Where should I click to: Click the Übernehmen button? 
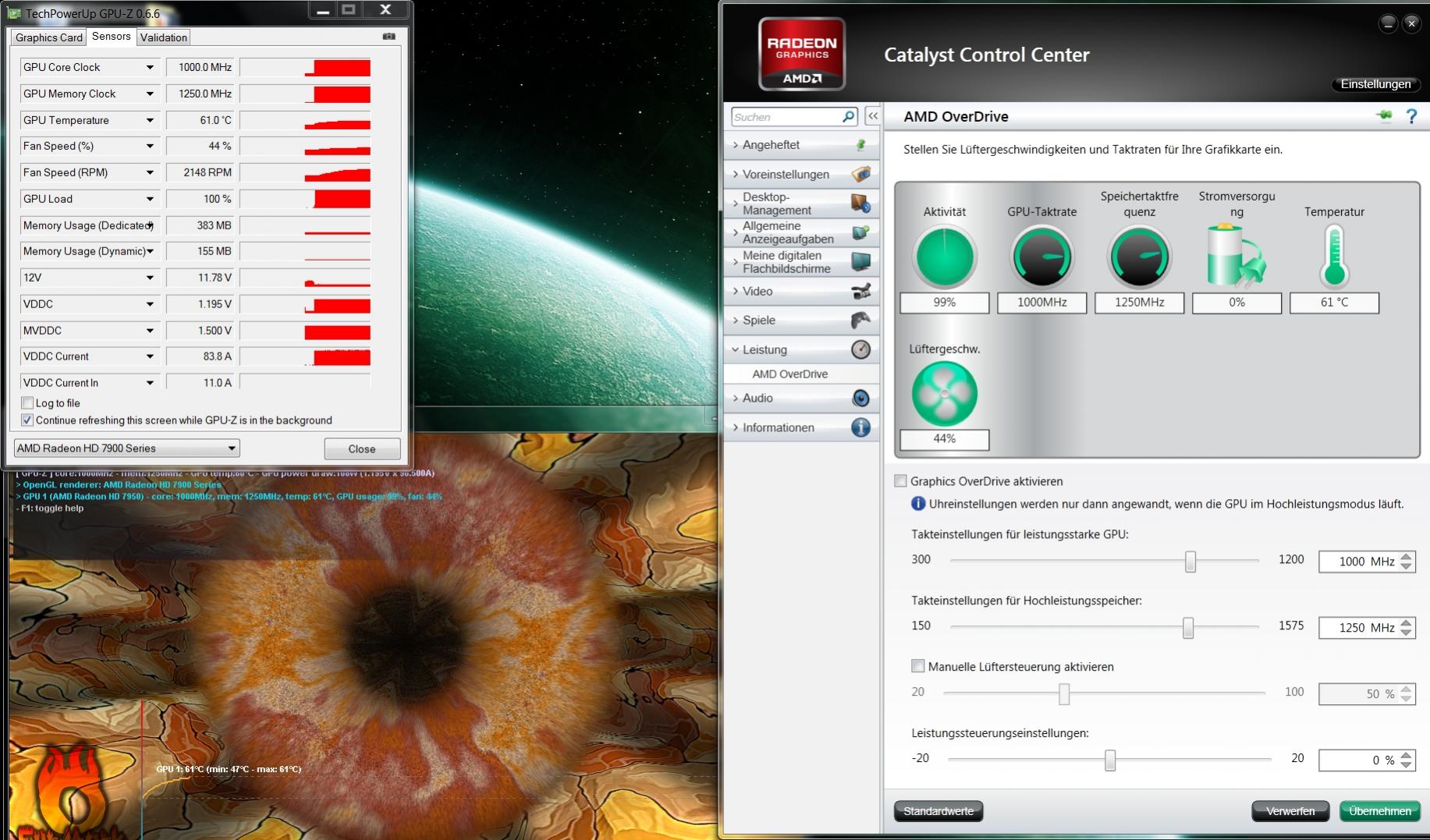coord(1380,811)
